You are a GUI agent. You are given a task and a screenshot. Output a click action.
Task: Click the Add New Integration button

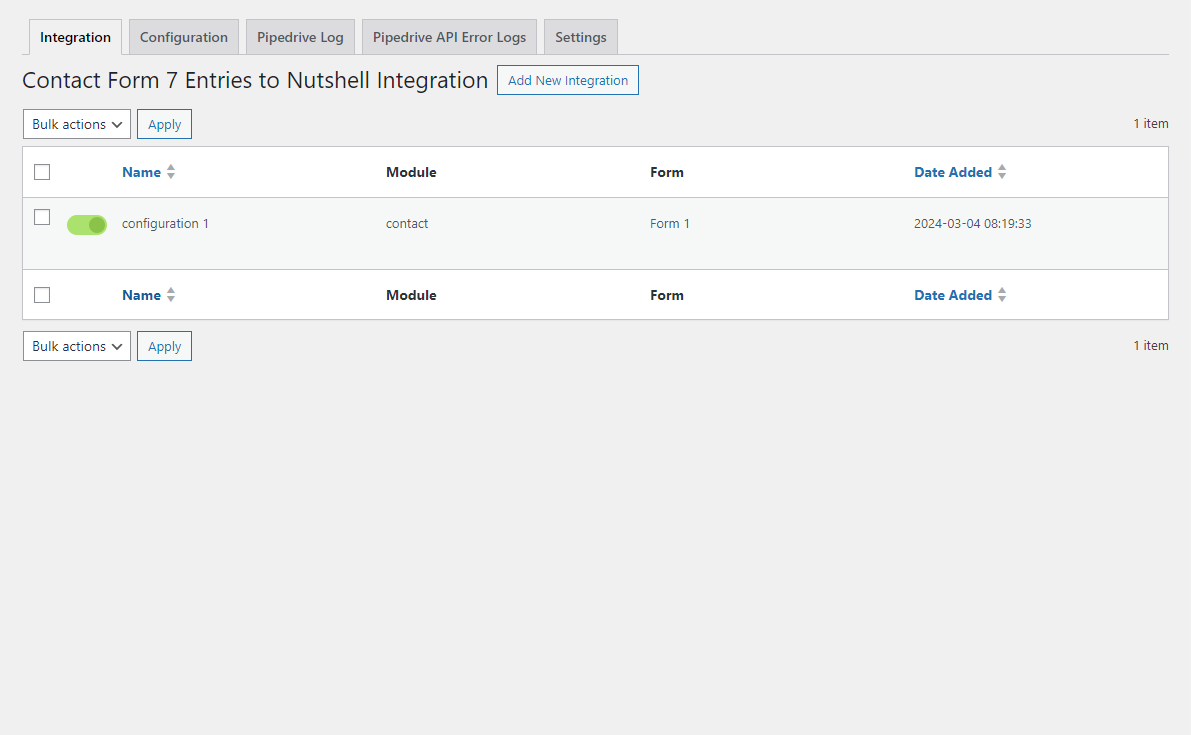pos(568,80)
